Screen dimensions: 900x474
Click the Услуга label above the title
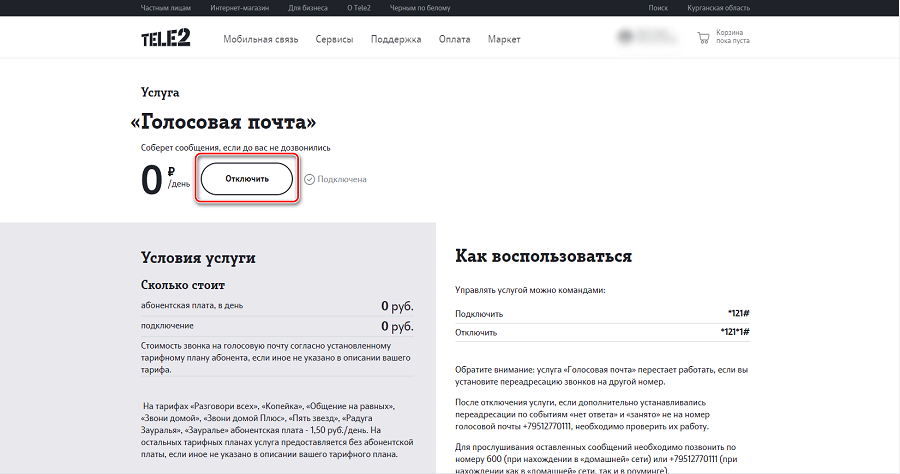(x=160, y=92)
